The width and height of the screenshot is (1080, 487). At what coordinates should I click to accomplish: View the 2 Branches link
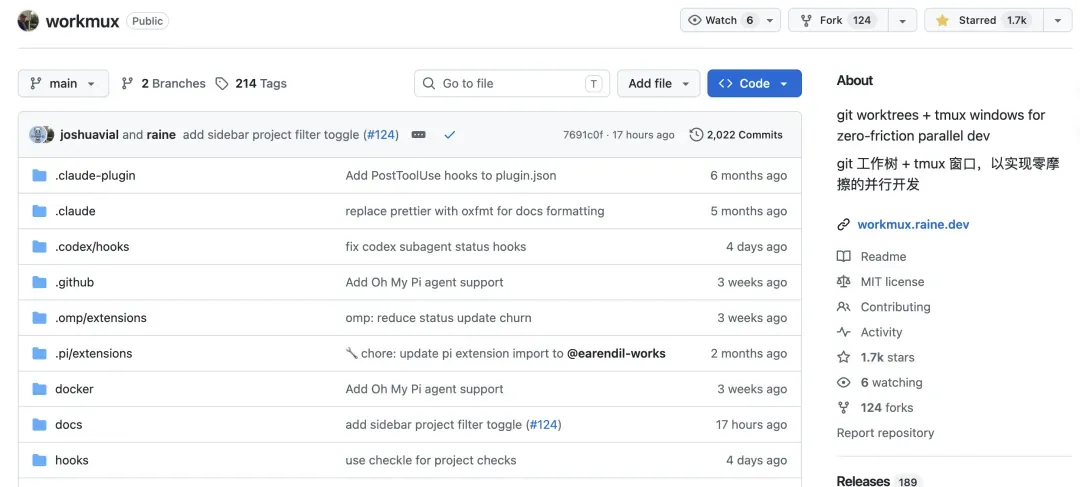point(164,83)
